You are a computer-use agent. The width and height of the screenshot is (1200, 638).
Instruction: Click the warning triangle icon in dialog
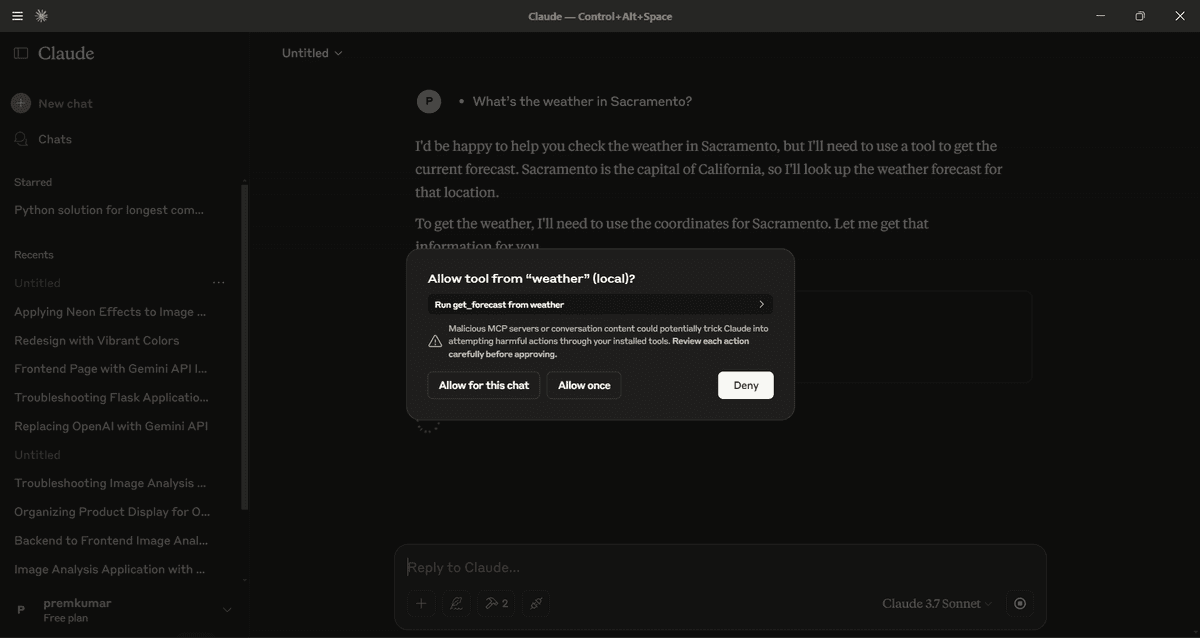tap(435, 341)
